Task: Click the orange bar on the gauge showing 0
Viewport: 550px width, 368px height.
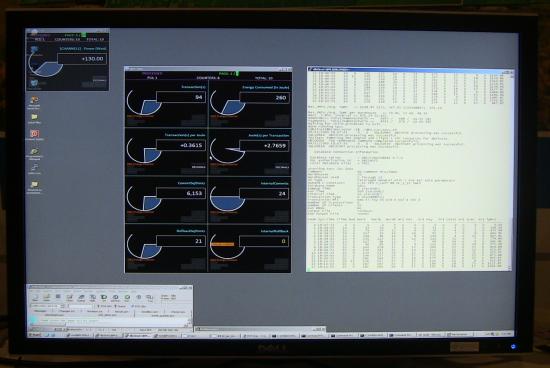Action: point(222,244)
